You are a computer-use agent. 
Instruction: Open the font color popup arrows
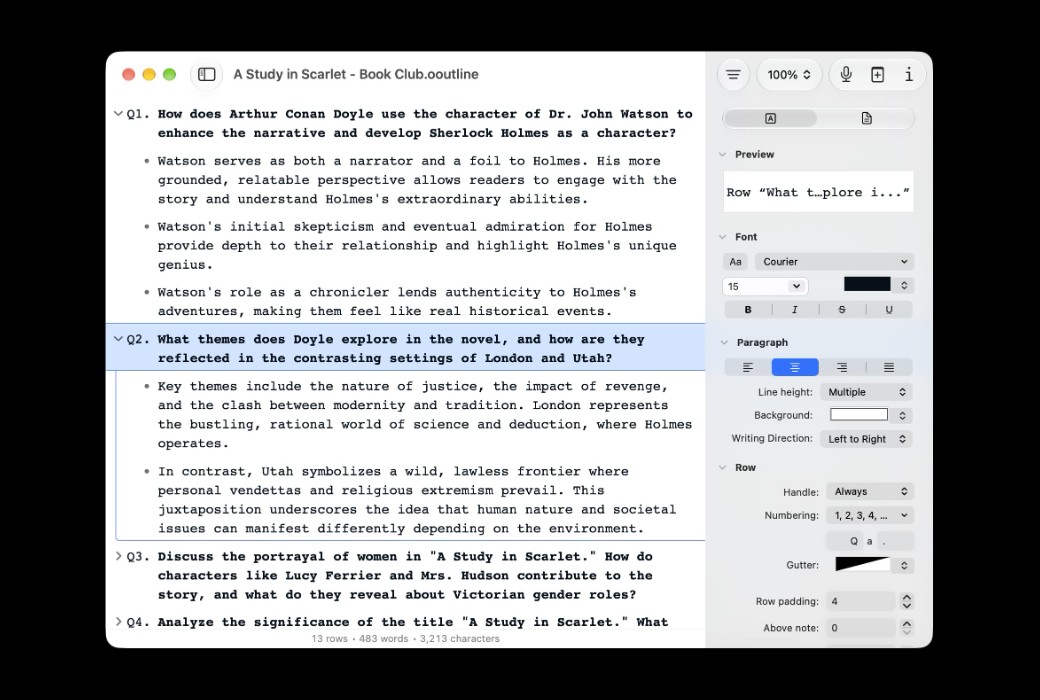[903, 285]
